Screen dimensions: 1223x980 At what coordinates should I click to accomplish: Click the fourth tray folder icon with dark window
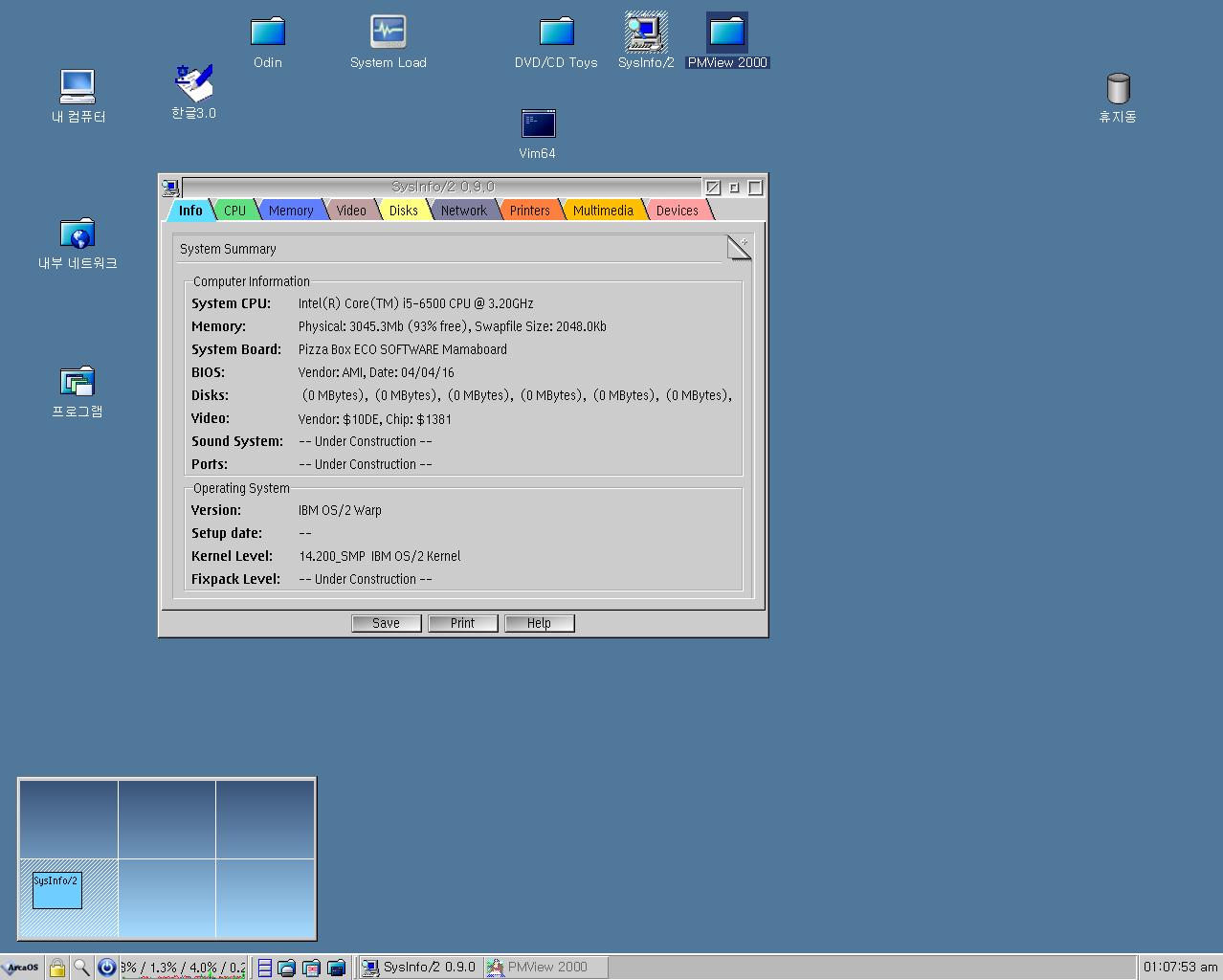(x=336, y=968)
